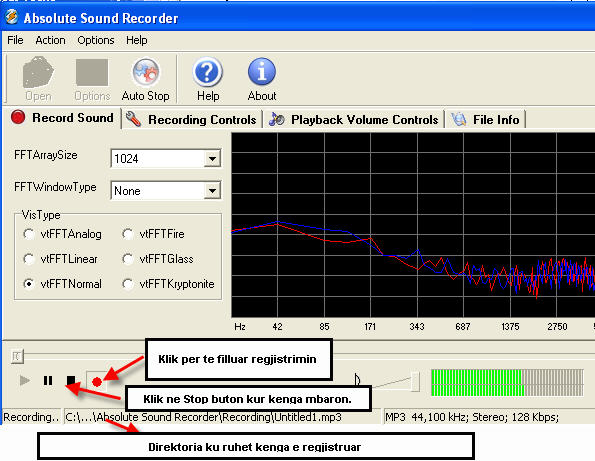Select the vtFFTFire radio button
The width and height of the screenshot is (595, 461).
click(128, 234)
